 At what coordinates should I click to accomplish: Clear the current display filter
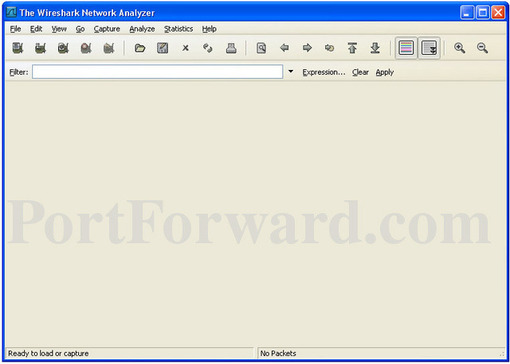click(x=360, y=72)
